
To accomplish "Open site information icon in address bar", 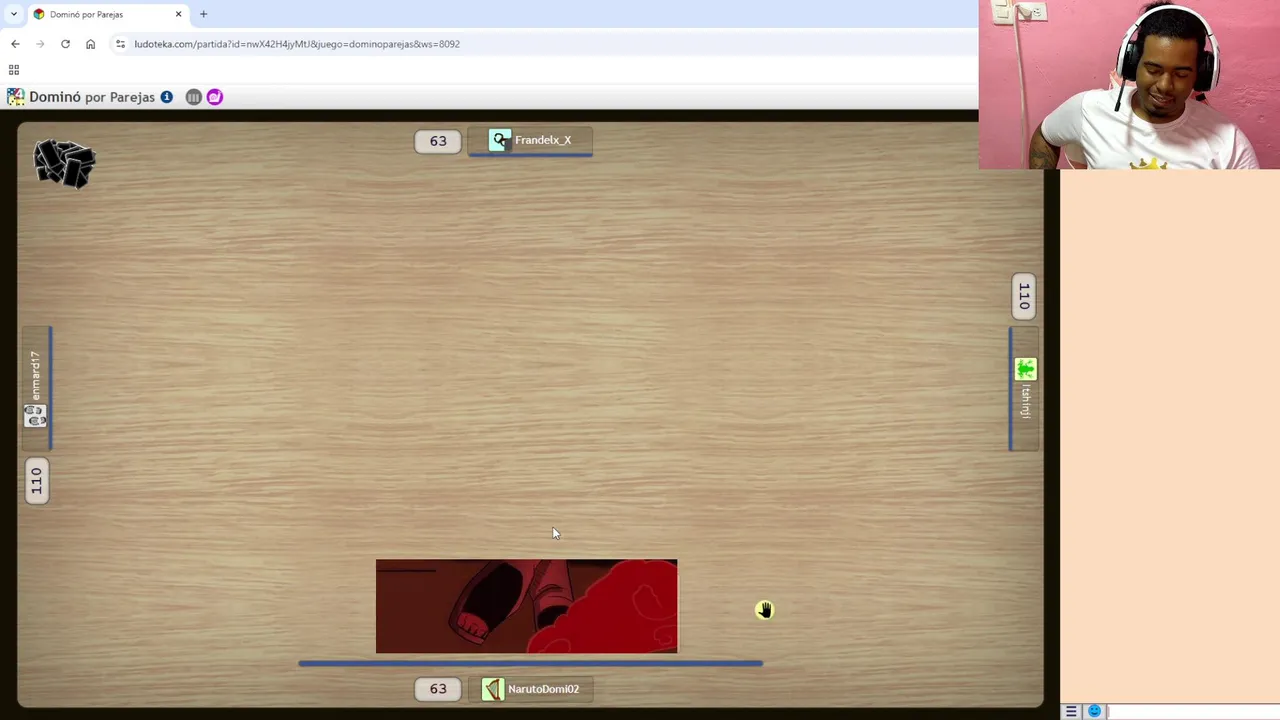I will pos(120,44).
